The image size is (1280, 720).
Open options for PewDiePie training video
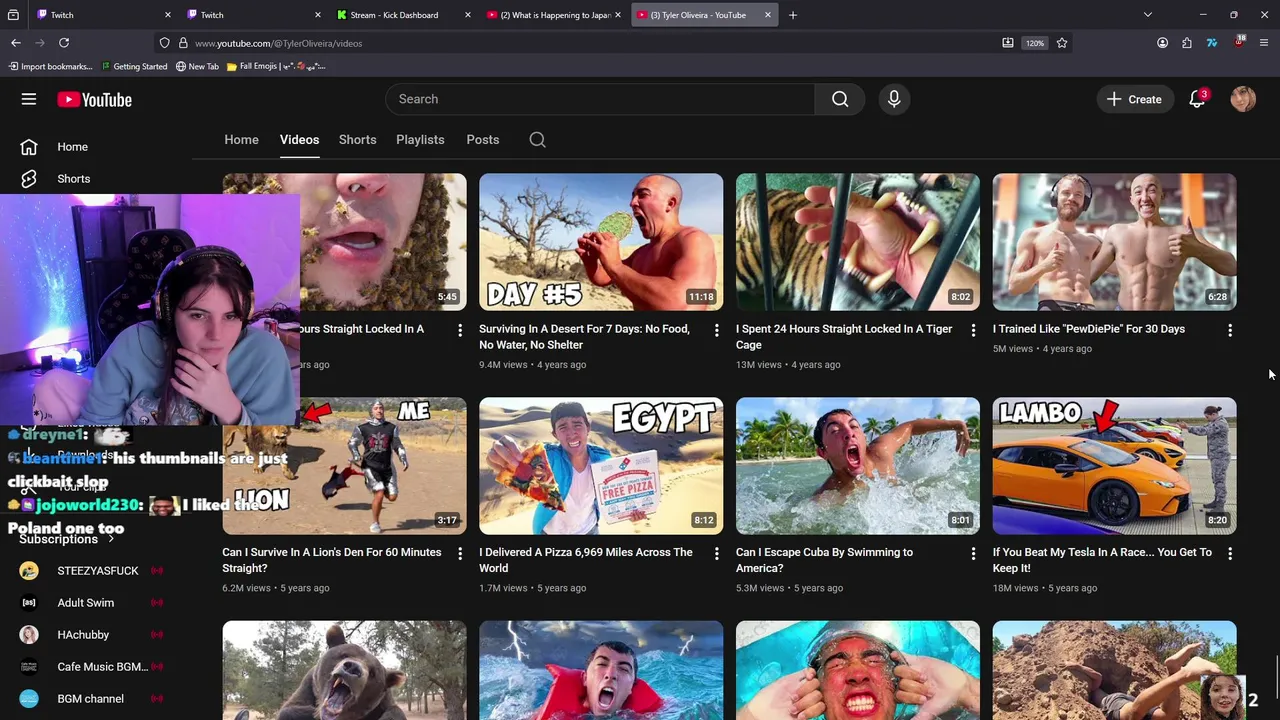(1230, 330)
